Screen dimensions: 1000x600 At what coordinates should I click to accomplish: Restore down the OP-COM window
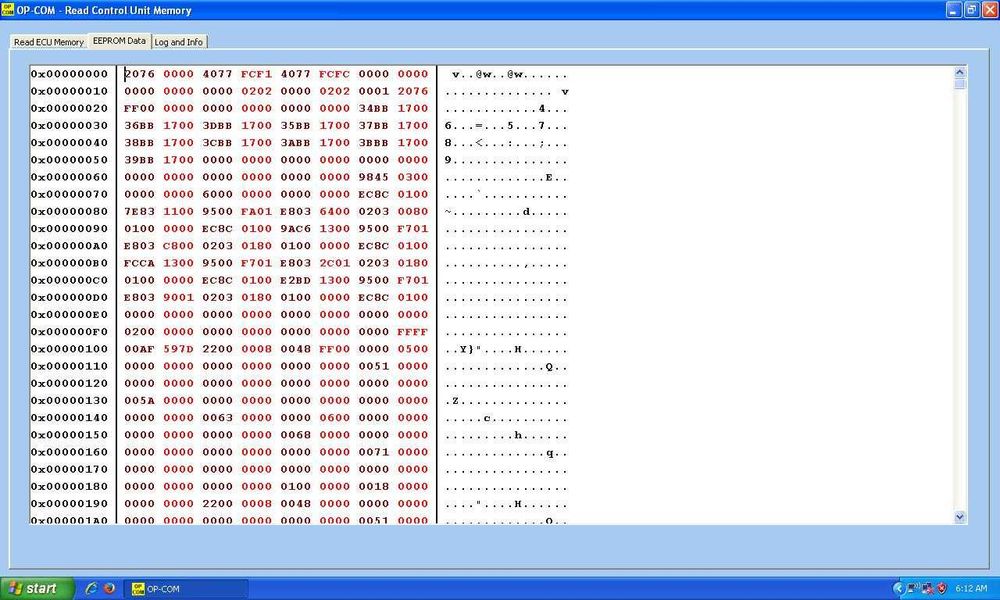[971, 10]
